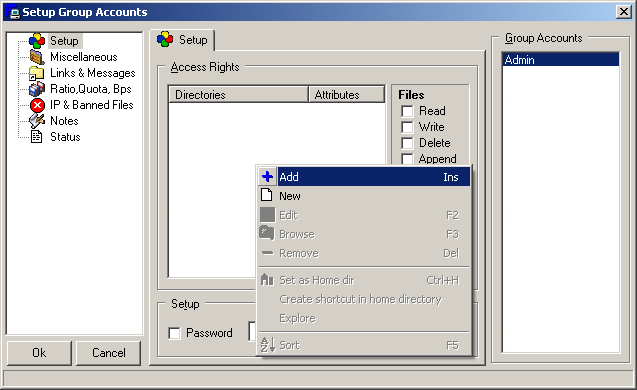Viewport: 637px width, 390px height.
Task: Enable the Read files checkbox
Action: click(x=407, y=111)
